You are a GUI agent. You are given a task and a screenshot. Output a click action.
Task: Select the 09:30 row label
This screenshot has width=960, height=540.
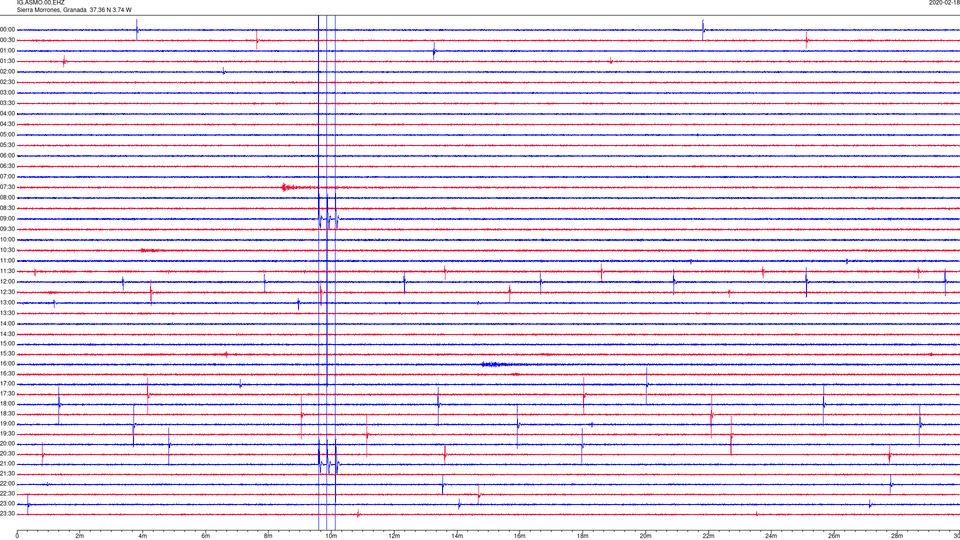(x=8, y=229)
